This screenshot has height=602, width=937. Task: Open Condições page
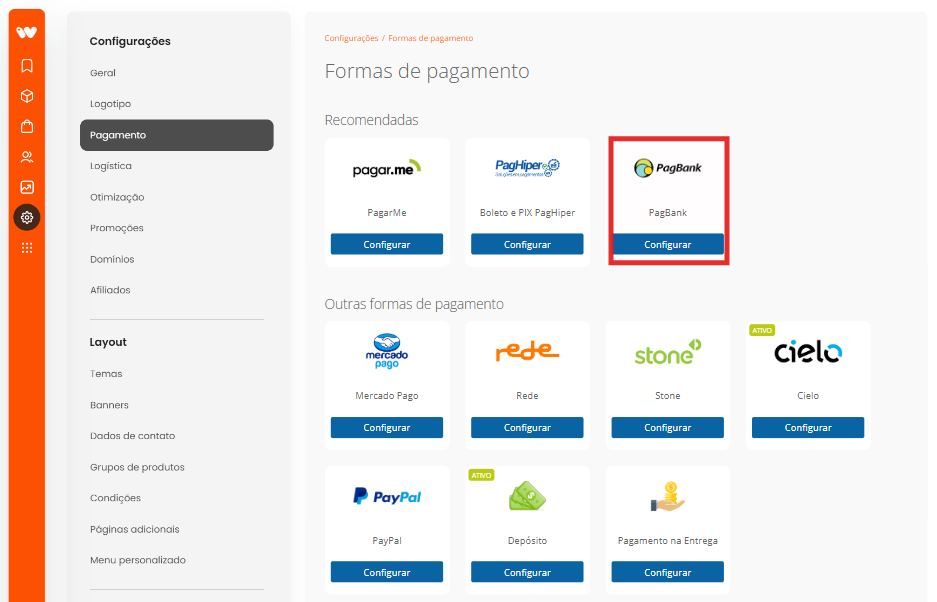(x=115, y=498)
